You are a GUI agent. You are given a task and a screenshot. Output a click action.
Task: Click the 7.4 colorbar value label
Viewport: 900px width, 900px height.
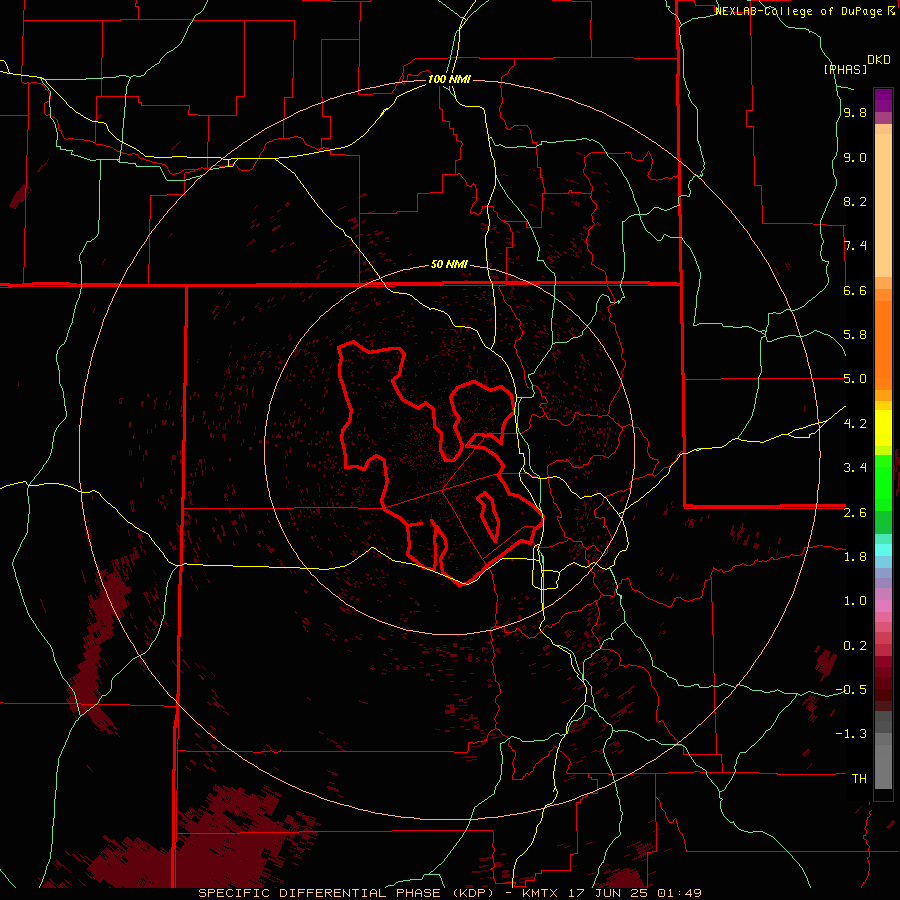(x=855, y=246)
